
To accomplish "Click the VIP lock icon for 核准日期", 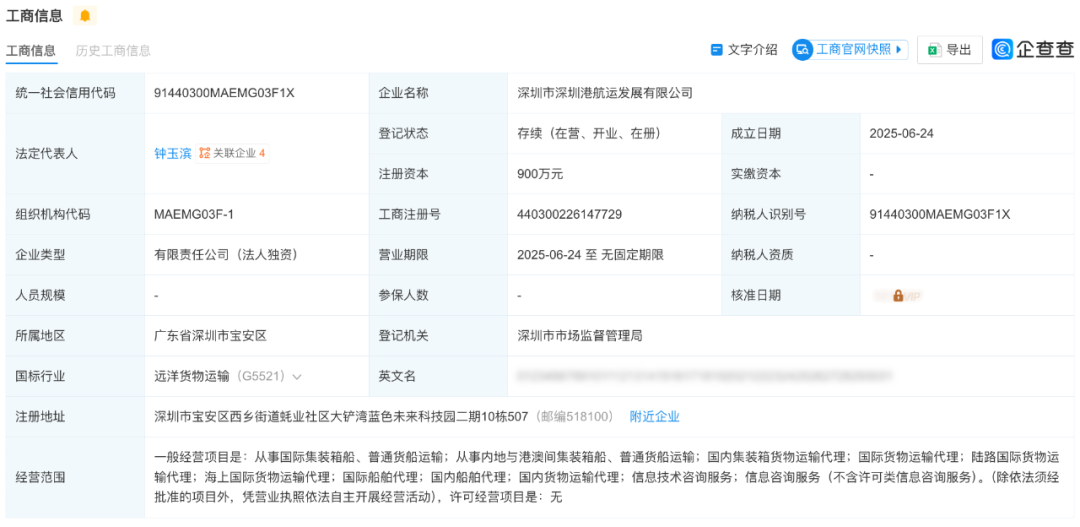I will 898,296.
